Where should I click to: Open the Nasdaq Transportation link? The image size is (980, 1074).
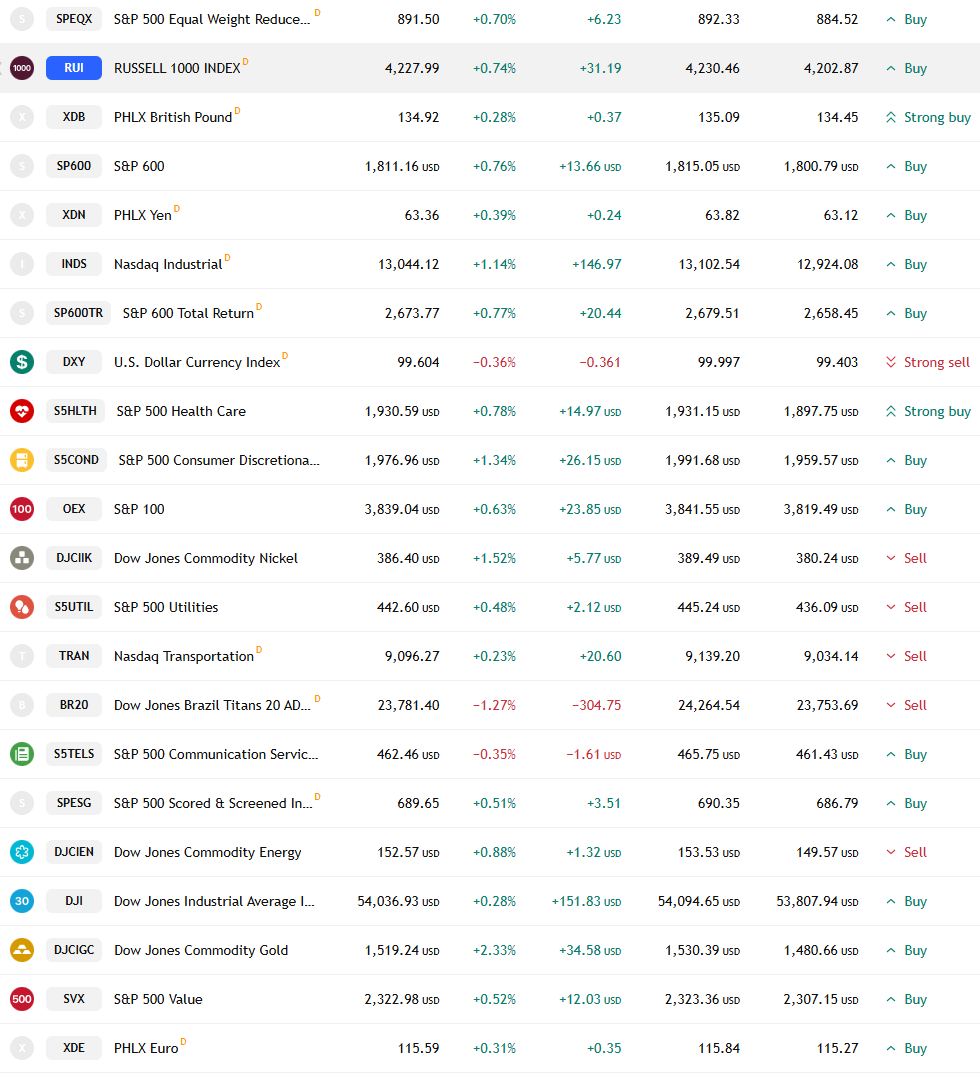click(184, 656)
